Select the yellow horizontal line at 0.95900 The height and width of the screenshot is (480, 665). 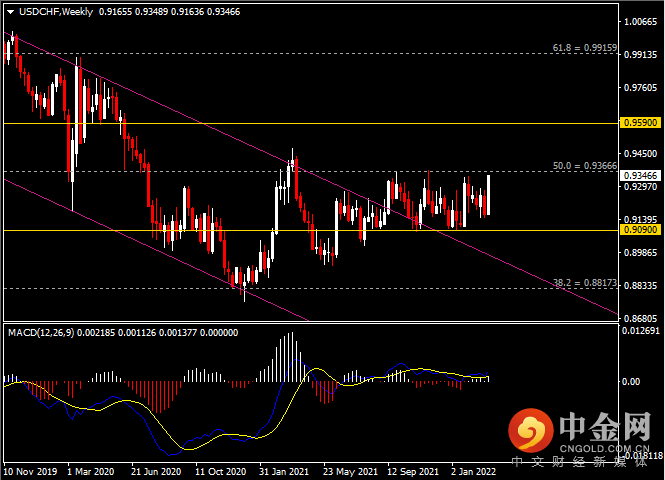click(311, 123)
